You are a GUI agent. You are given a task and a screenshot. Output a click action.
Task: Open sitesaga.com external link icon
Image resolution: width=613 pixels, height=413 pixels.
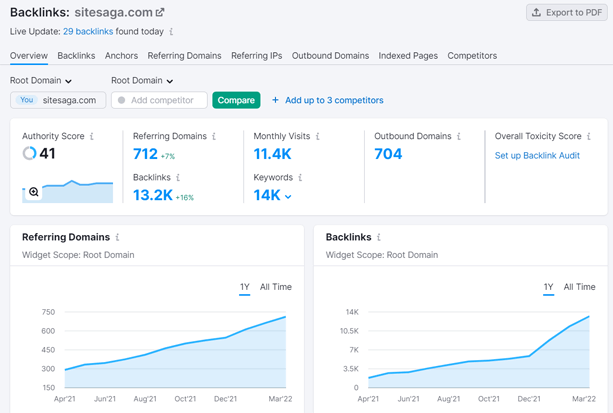[x=160, y=12]
